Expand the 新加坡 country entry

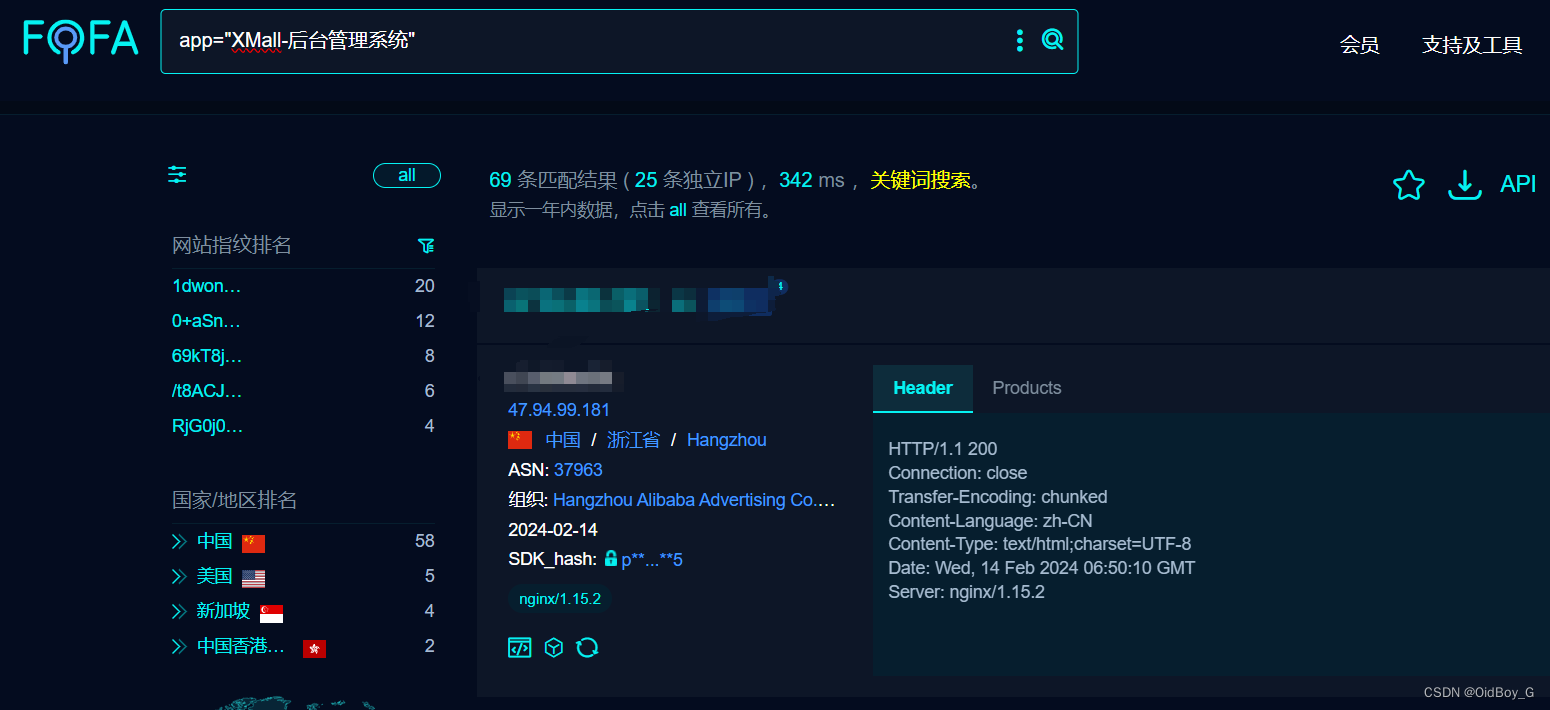pyautogui.click(x=178, y=611)
